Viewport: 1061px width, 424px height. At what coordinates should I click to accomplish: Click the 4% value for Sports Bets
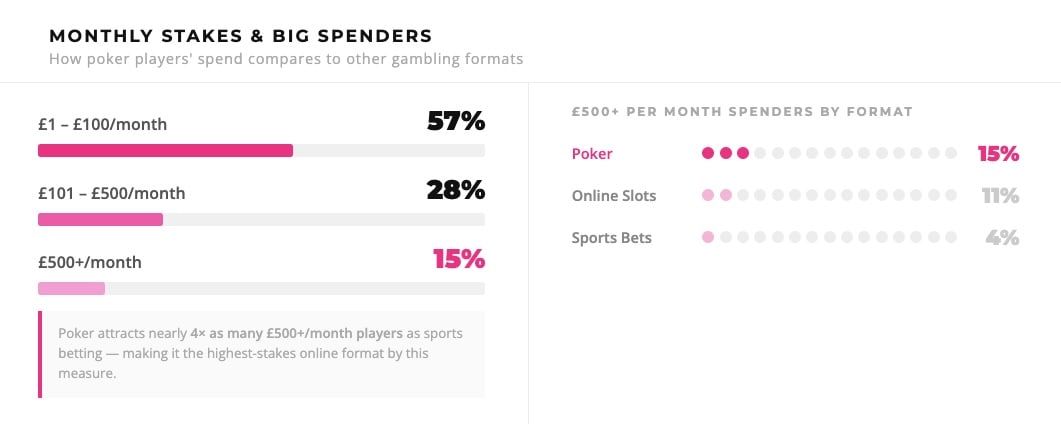pyautogui.click(x=1002, y=238)
